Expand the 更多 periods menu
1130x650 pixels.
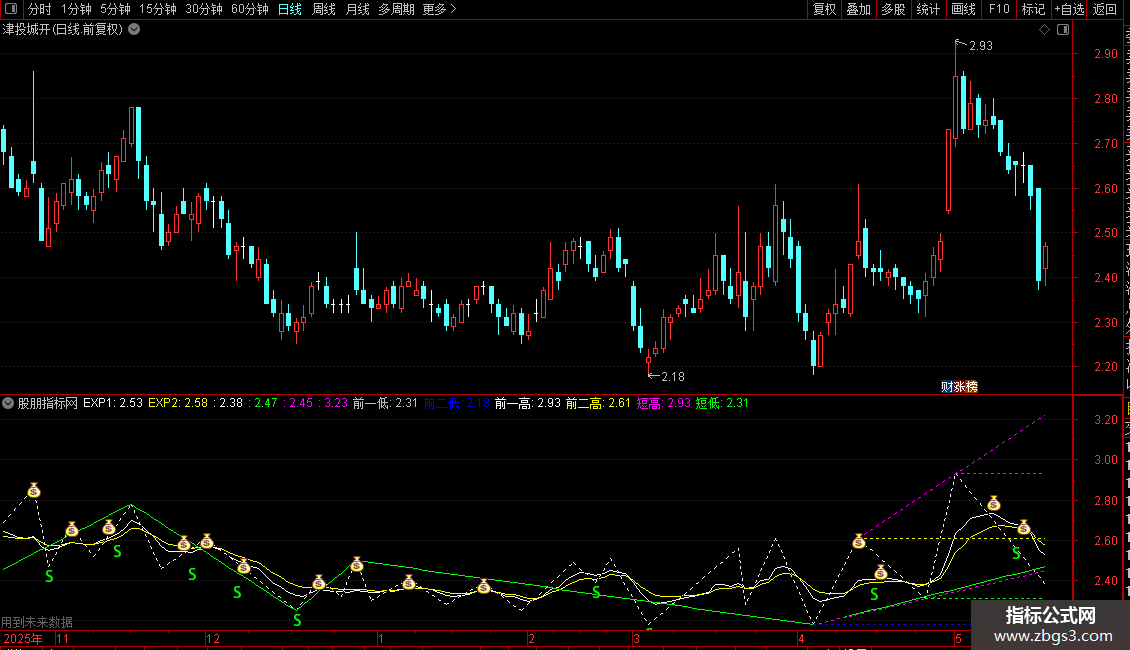pyautogui.click(x=439, y=9)
